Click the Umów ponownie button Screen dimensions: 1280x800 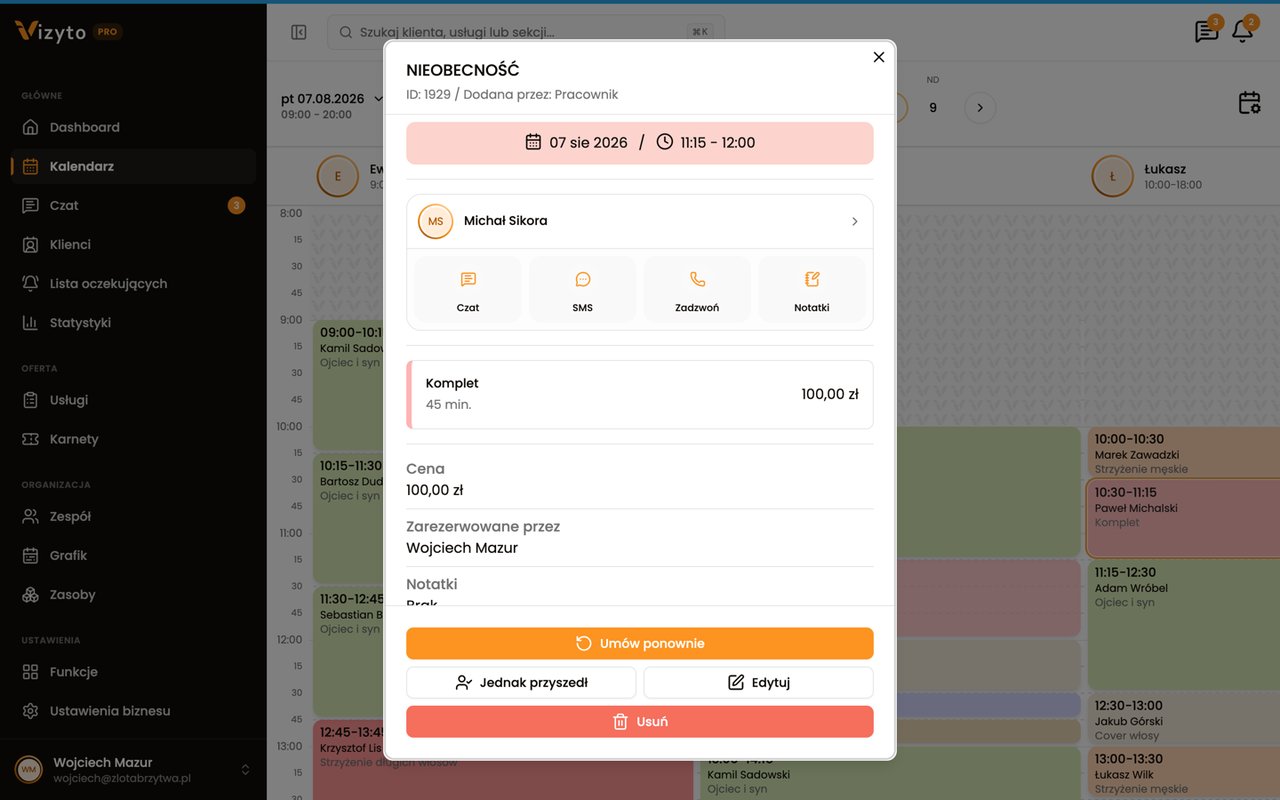640,643
